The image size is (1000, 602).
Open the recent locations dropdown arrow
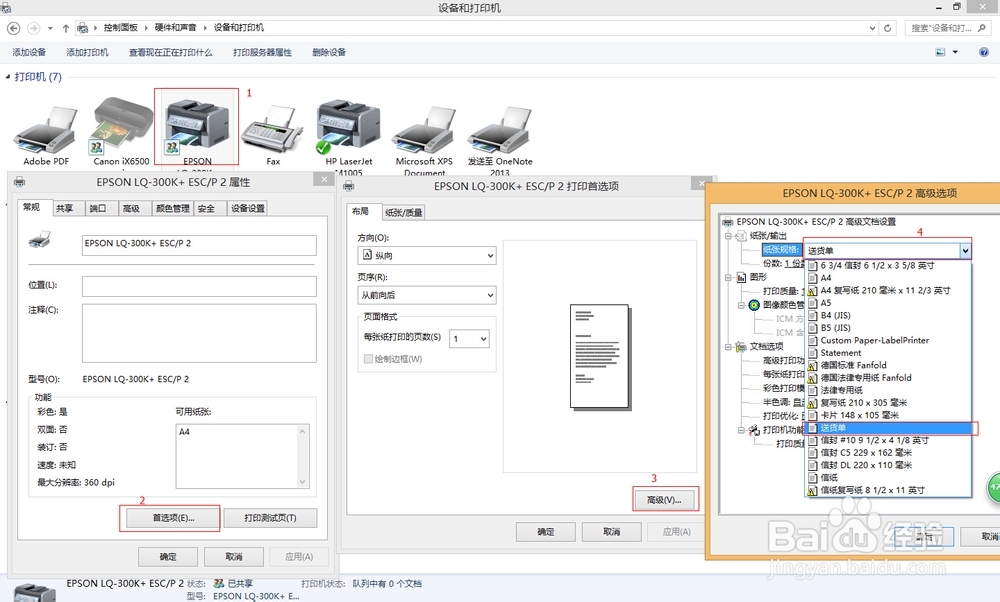50,28
